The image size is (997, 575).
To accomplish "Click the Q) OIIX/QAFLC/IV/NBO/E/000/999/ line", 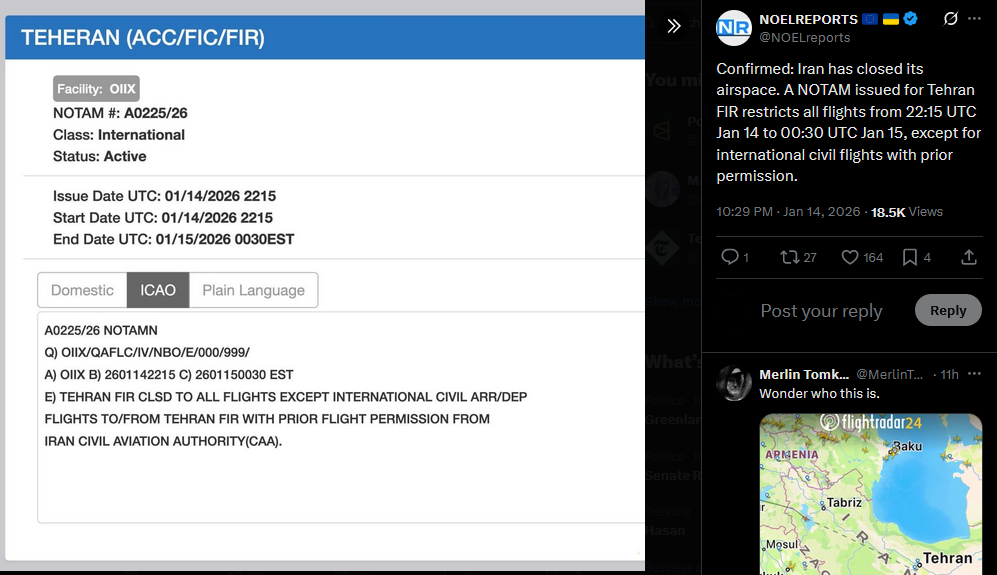I will (x=147, y=352).
